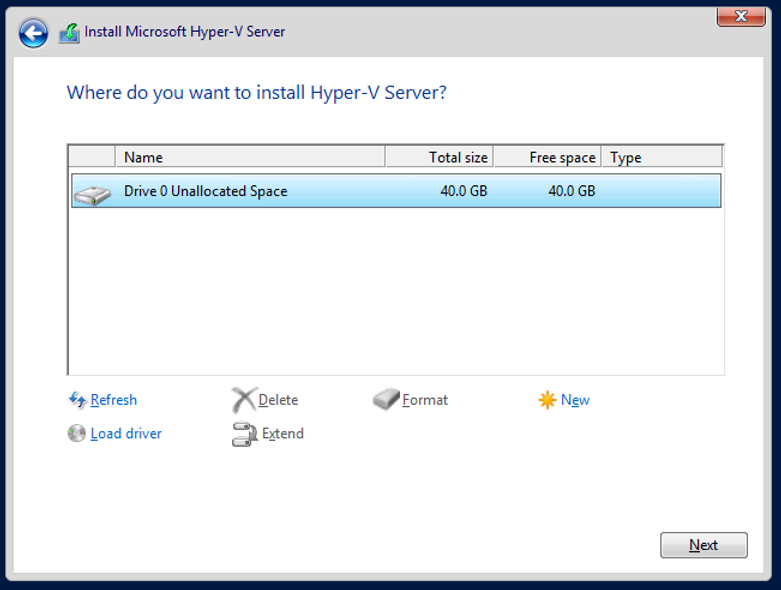Click the New starburst icon
Viewport: 781px width, 590px height.
pyautogui.click(x=547, y=400)
